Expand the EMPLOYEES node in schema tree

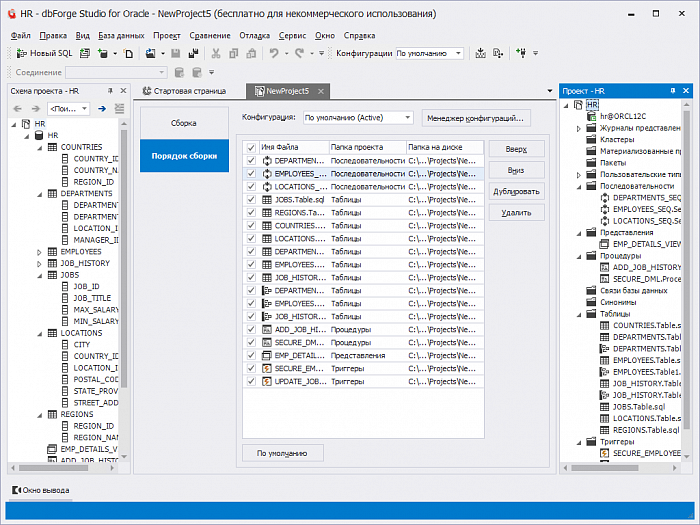pos(40,252)
